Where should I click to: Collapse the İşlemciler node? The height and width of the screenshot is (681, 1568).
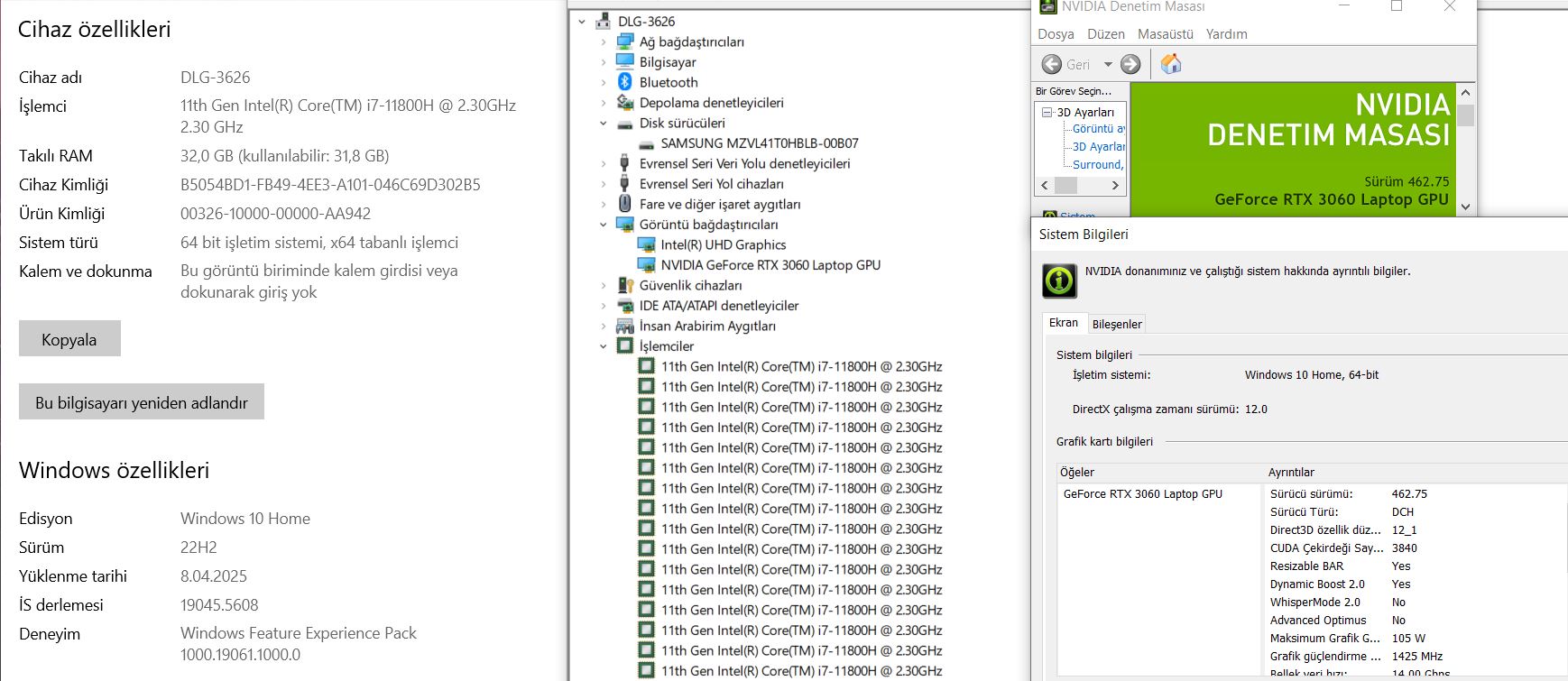point(604,346)
